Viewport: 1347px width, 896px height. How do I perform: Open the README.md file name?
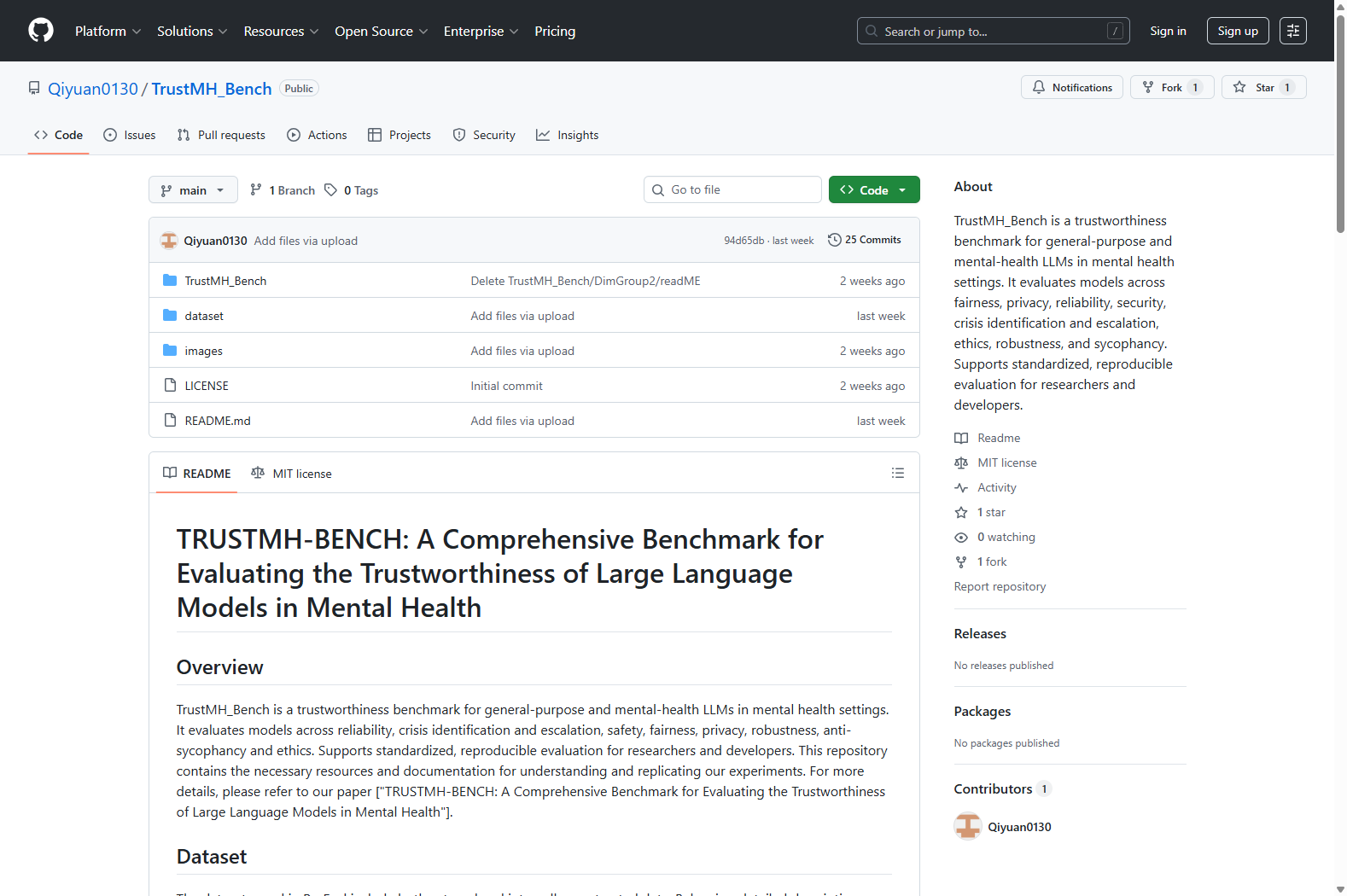[218, 421]
